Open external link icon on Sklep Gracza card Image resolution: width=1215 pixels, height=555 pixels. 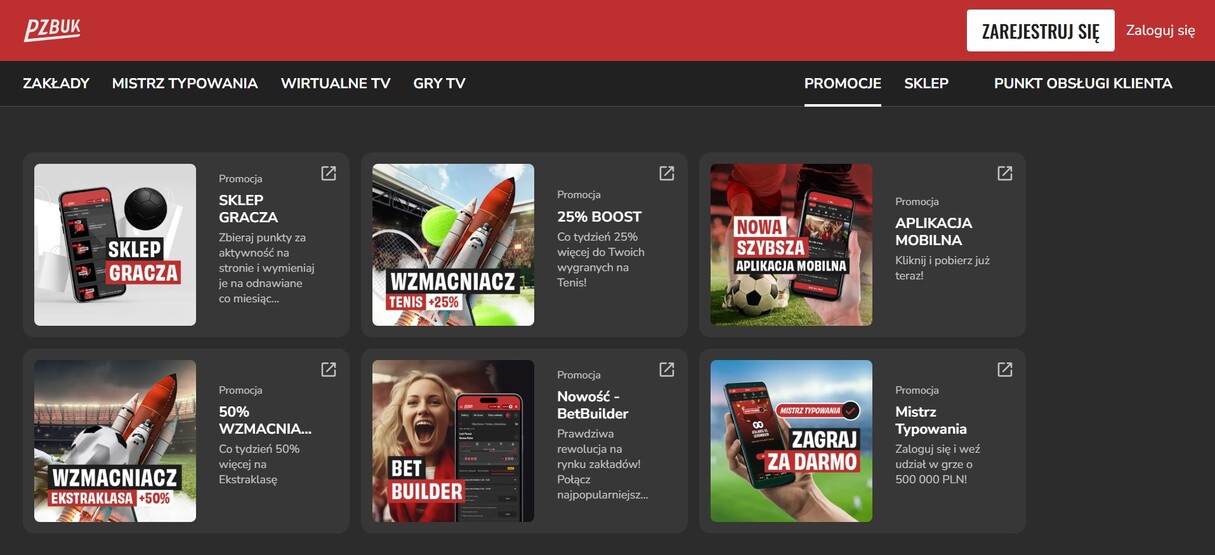tap(328, 174)
